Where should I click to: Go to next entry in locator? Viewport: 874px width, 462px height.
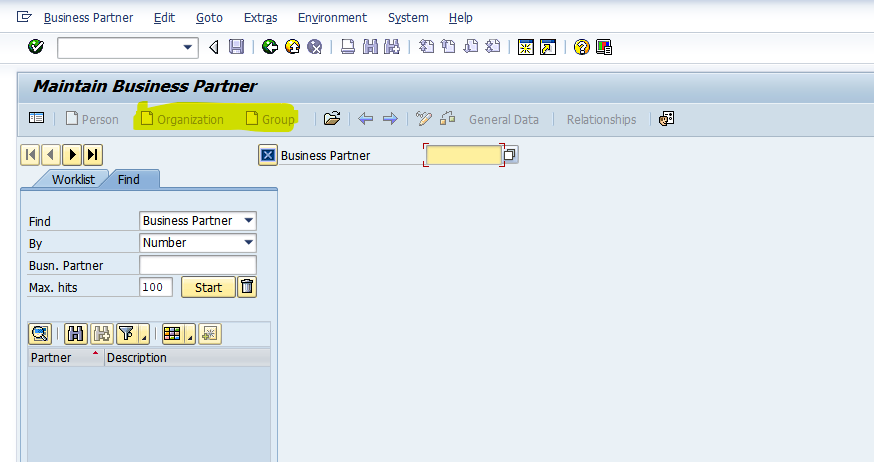click(72, 155)
